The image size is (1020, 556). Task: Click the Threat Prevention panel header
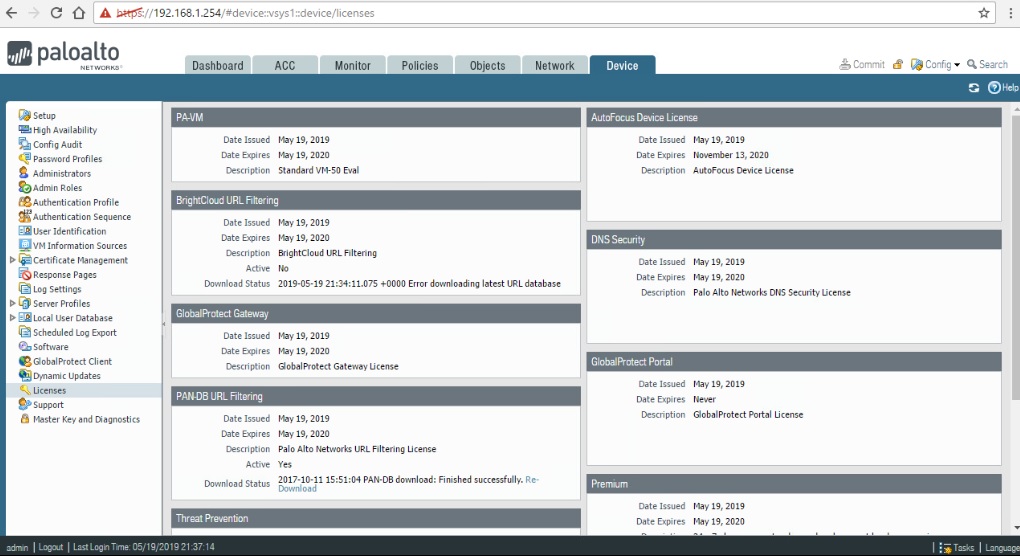pyautogui.click(x=376, y=518)
